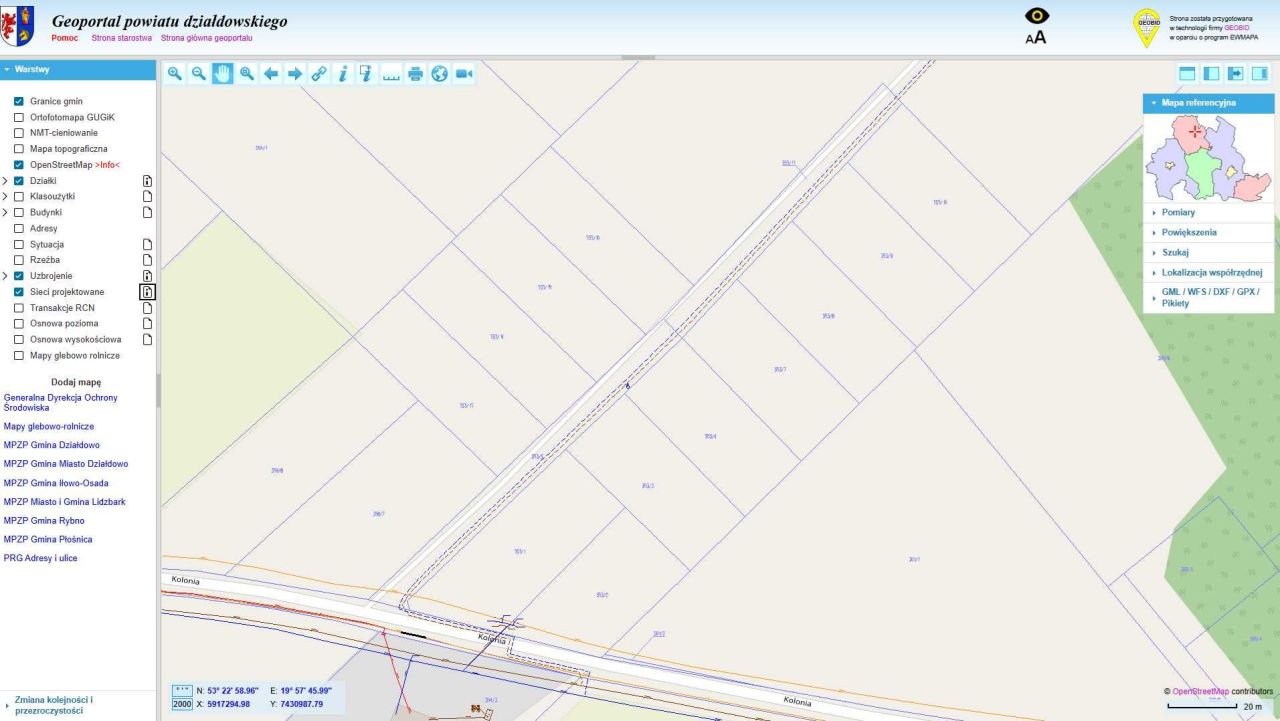This screenshot has width=1280, height=721.
Task: Toggle high contrast mode eye icon
Action: coord(1037,16)
